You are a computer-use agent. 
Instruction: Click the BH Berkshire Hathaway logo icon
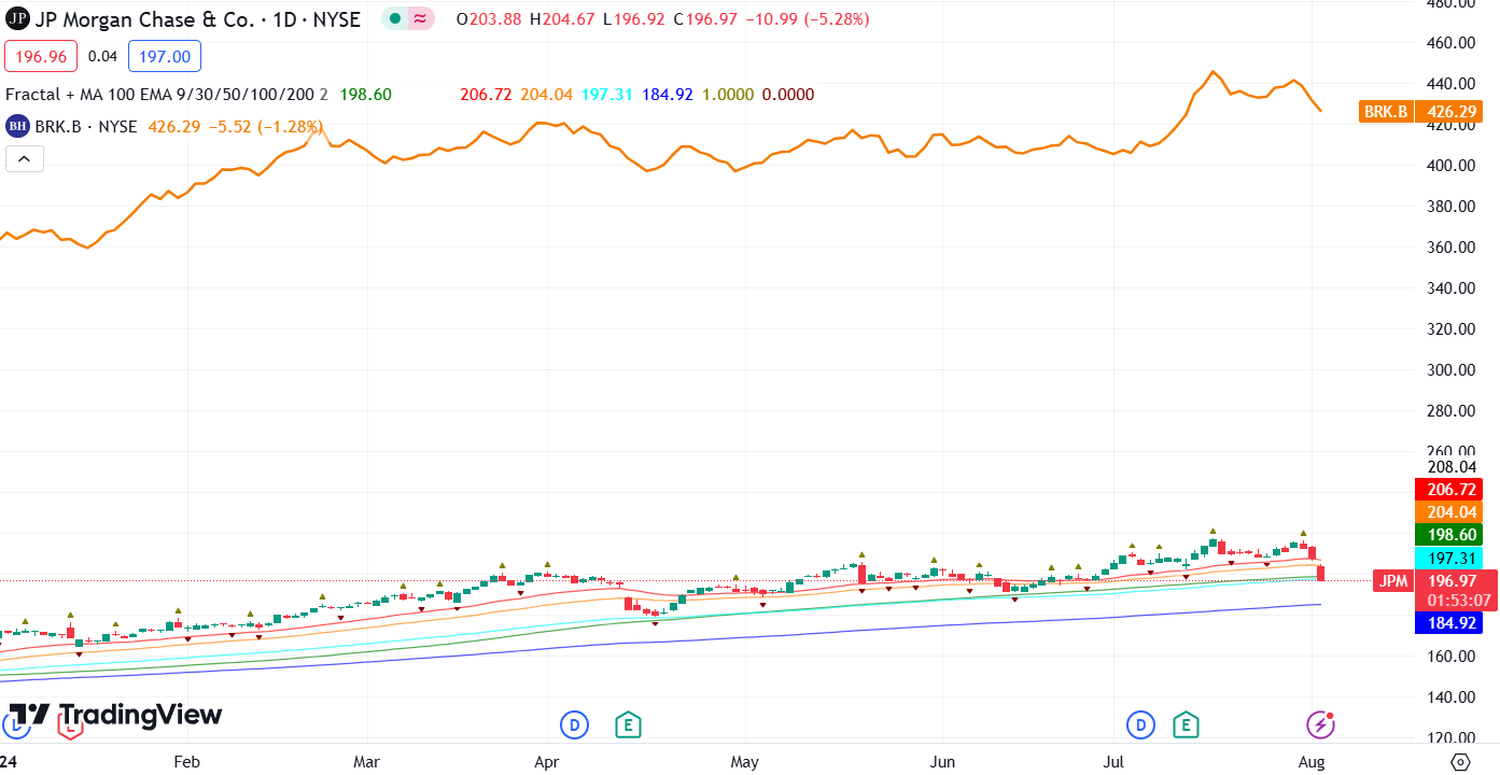pos(17,126)
